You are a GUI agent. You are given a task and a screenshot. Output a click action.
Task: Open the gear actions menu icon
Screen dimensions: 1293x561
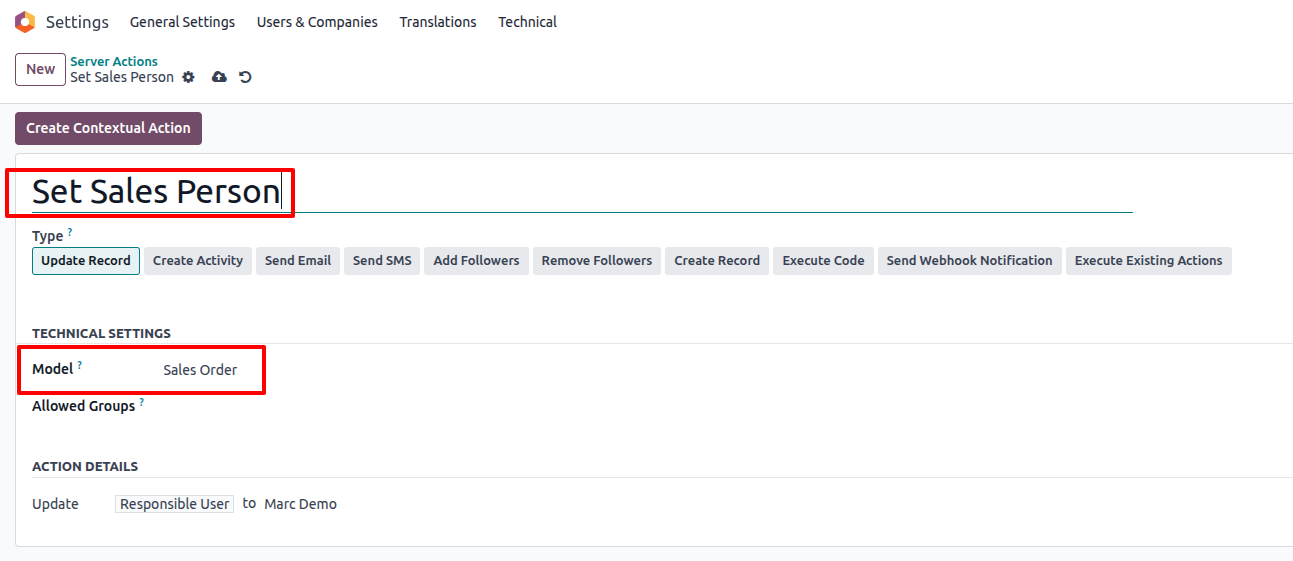coord(188,77)
